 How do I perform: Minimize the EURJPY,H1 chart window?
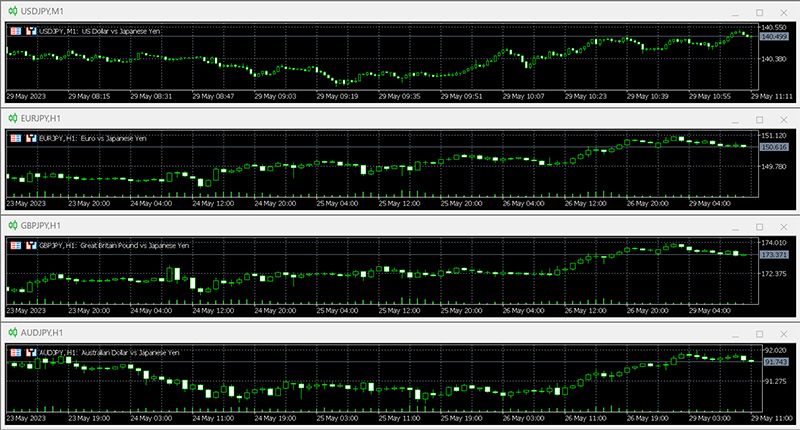click(735, 120)
